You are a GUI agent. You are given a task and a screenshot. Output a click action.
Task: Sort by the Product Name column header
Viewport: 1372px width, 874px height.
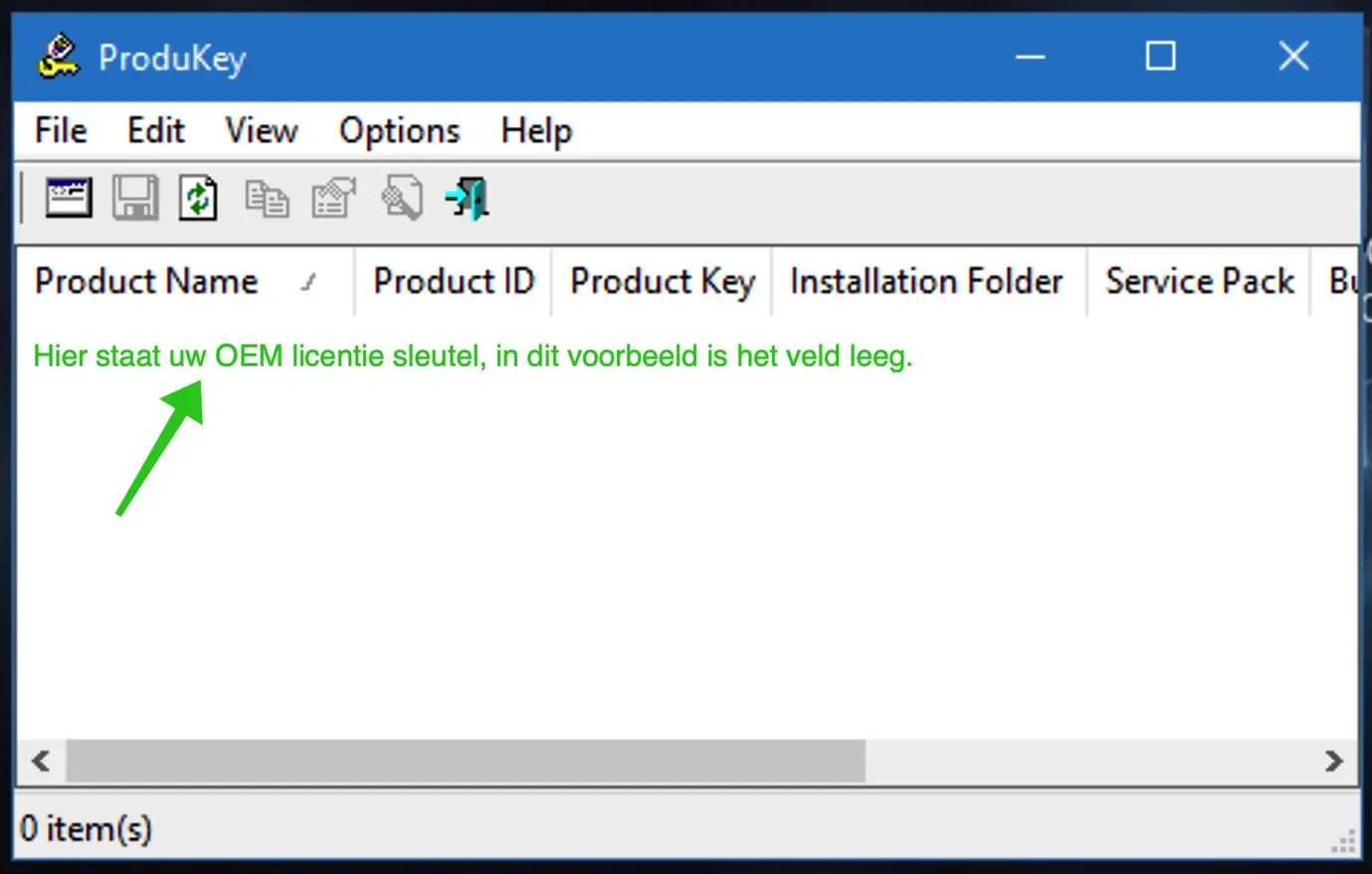(x=146, y=281)
